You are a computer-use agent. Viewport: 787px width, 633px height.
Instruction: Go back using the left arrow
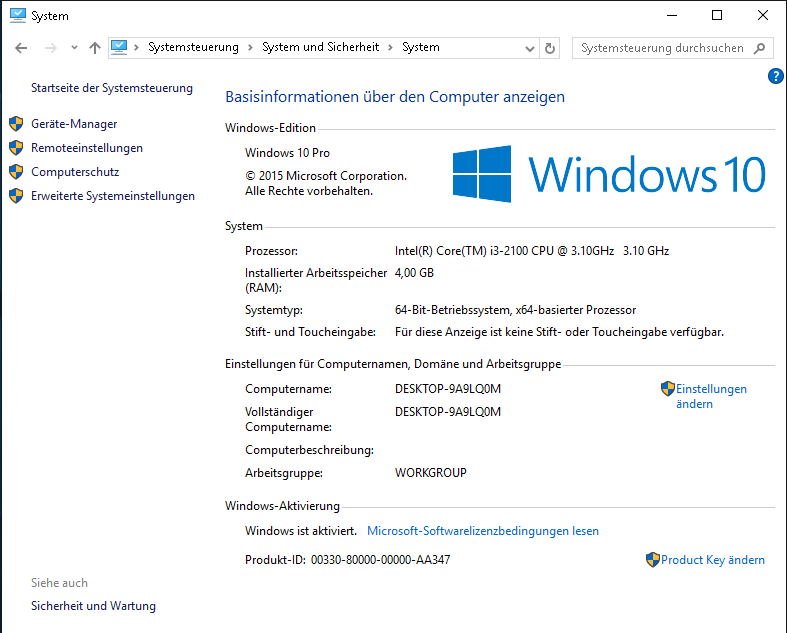point(21,48)
